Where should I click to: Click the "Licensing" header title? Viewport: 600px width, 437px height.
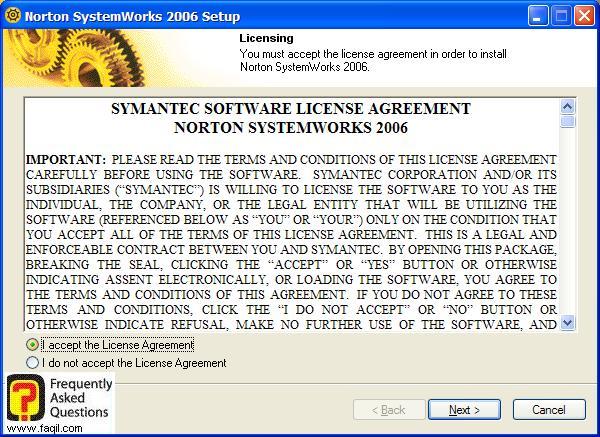point(266,38)
